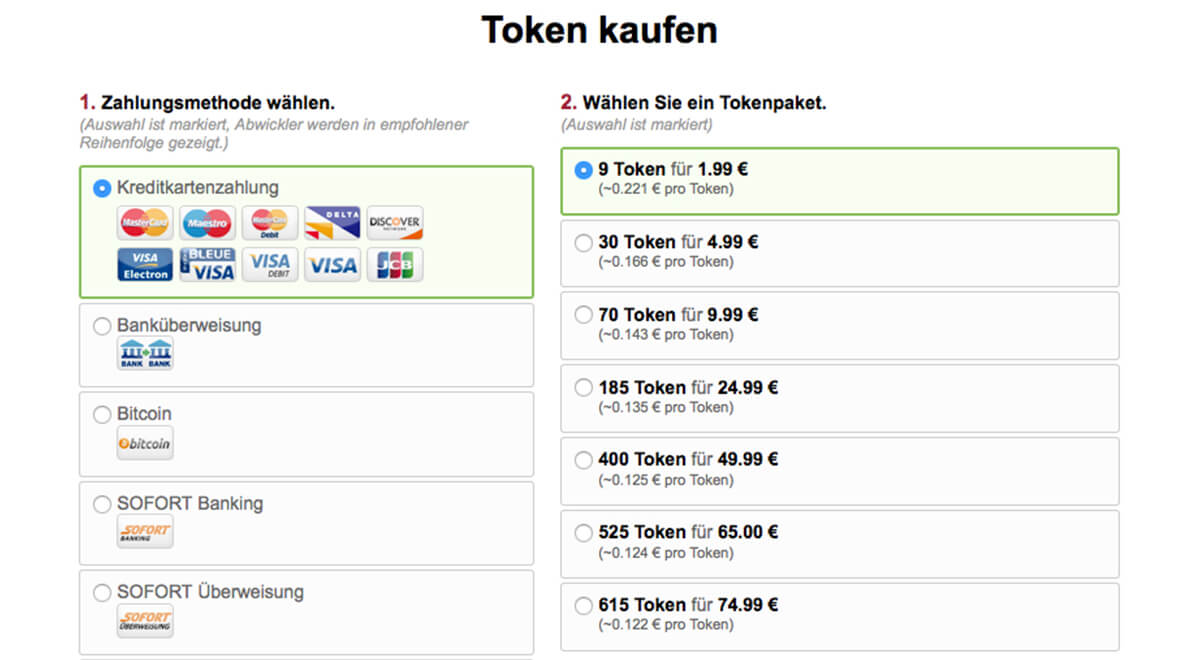1200x660 pixels.
Task: Select 185 Token für 24.99 € option
Action: pos(584,388)
